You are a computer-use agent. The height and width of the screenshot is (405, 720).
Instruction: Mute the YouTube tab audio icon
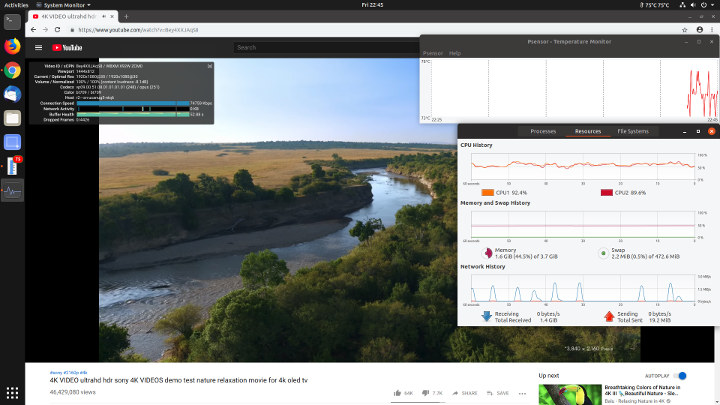pos(104,16)
